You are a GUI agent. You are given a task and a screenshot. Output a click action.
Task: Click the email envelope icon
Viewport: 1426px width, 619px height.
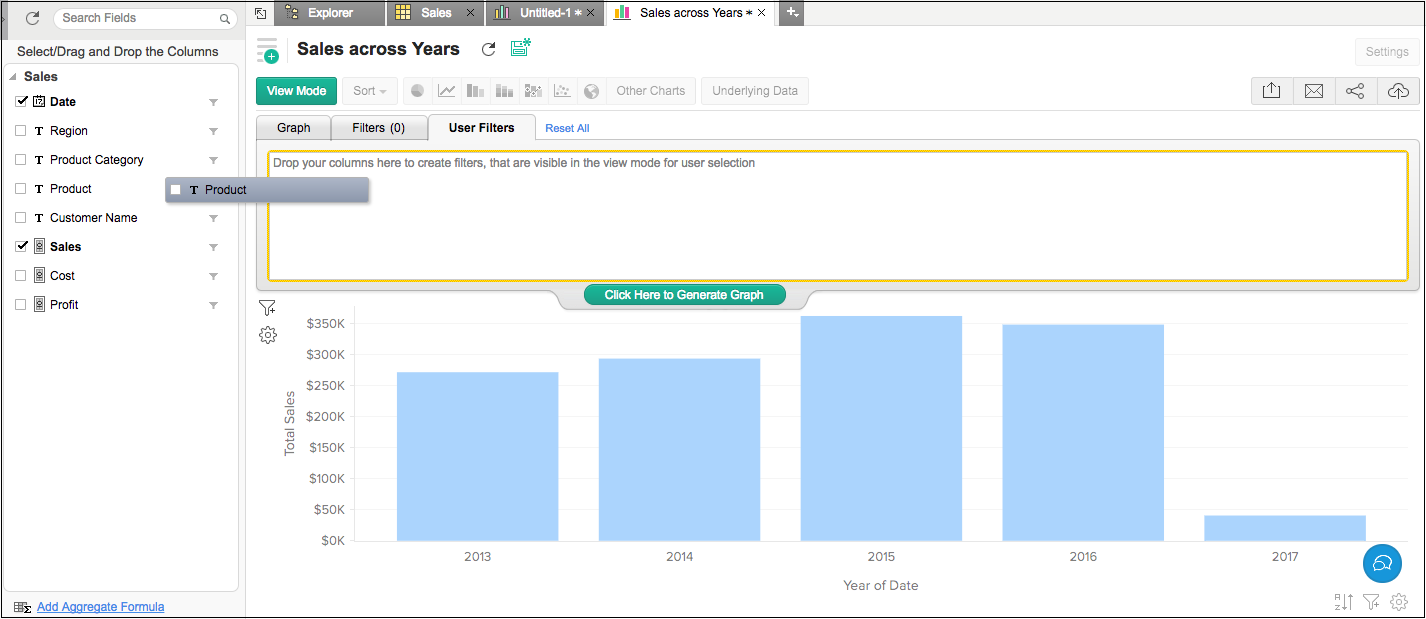(x=1314, y=91)
